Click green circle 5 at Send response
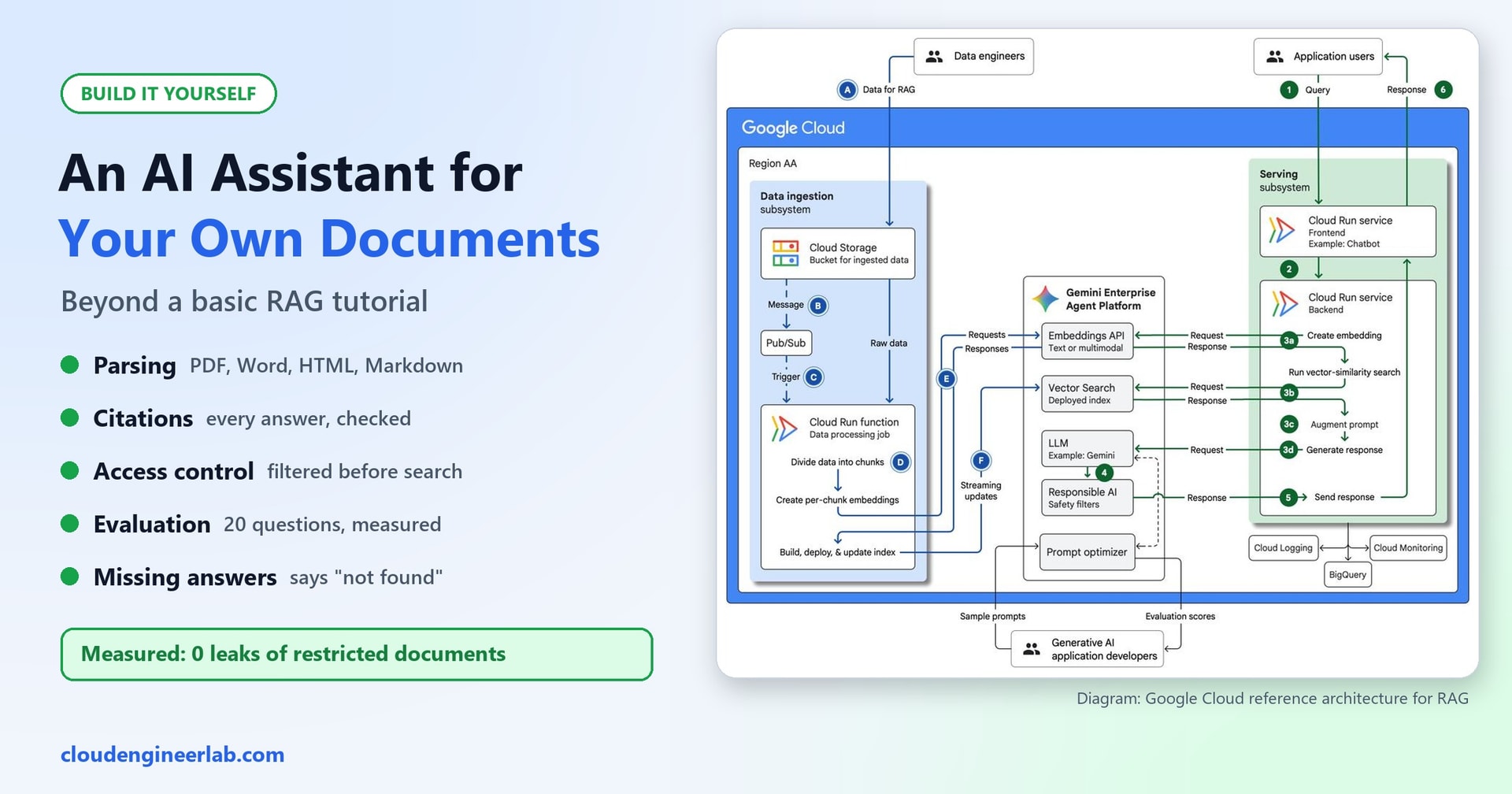 1288,498
